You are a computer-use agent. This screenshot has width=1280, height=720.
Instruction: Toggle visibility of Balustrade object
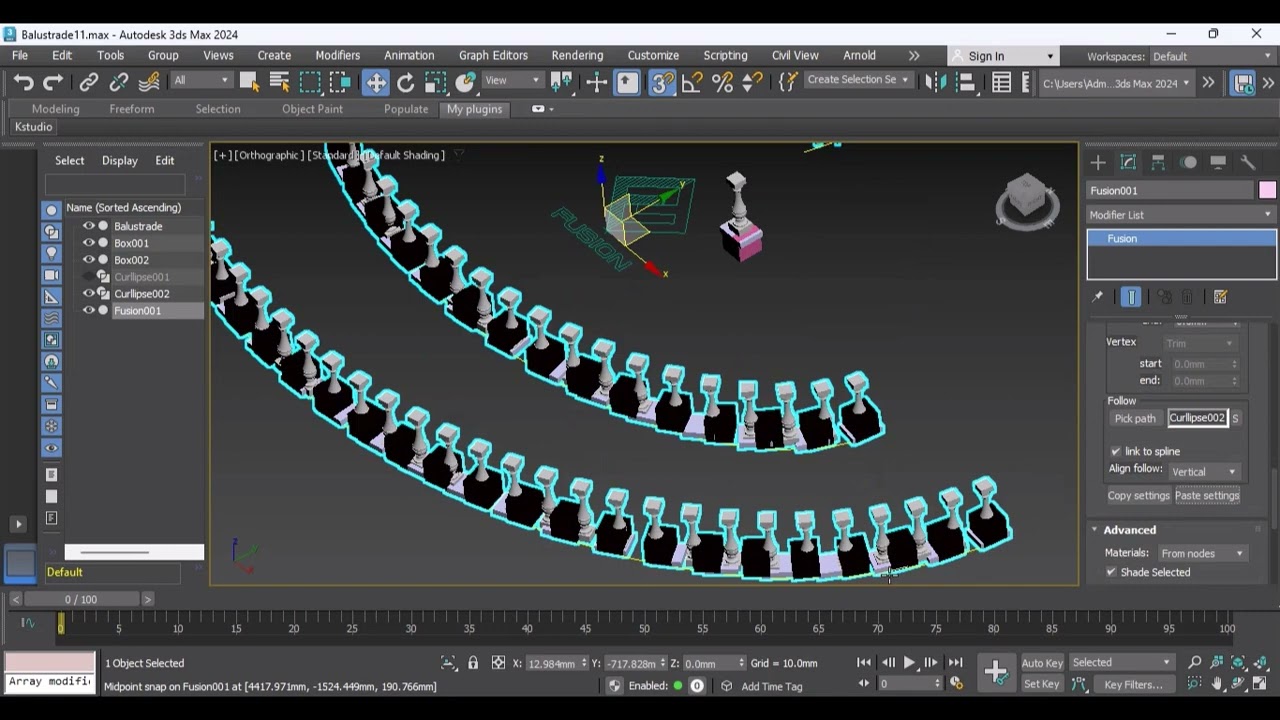coord(89,226)
